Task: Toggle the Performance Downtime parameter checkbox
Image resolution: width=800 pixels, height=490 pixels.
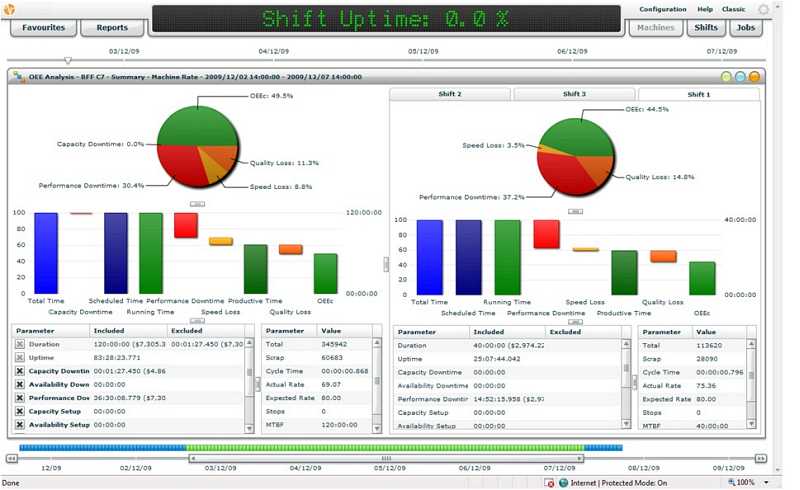Action: (x=19, y=398)
